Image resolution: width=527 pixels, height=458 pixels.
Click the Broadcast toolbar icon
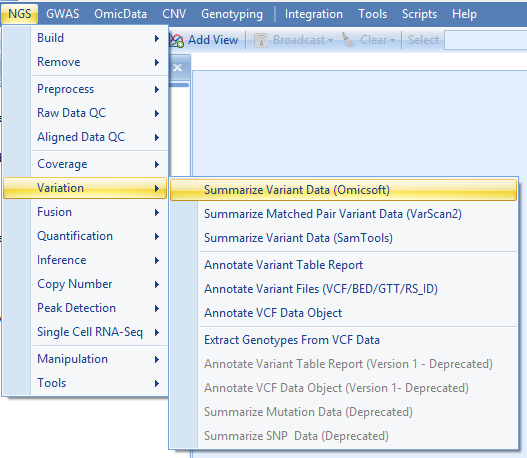pos(261,40)
